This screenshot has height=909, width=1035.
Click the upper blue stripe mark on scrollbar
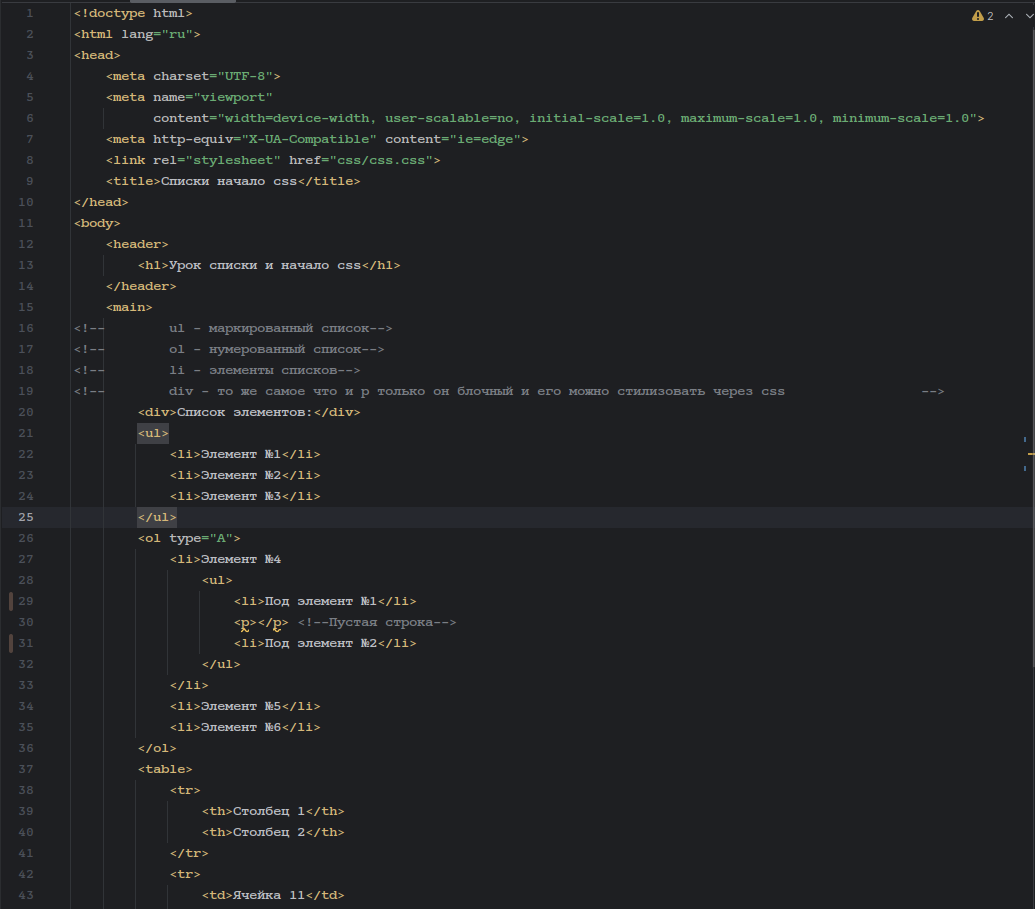click(1025, 439)
